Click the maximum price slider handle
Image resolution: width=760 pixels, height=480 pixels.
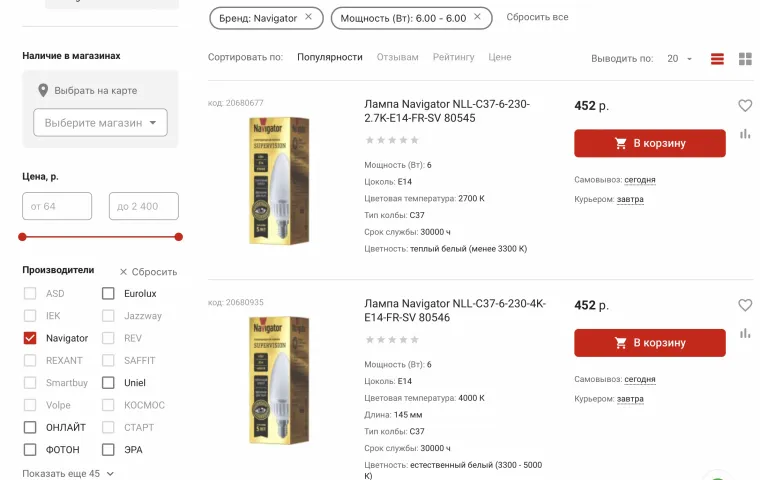pos(179,237)
